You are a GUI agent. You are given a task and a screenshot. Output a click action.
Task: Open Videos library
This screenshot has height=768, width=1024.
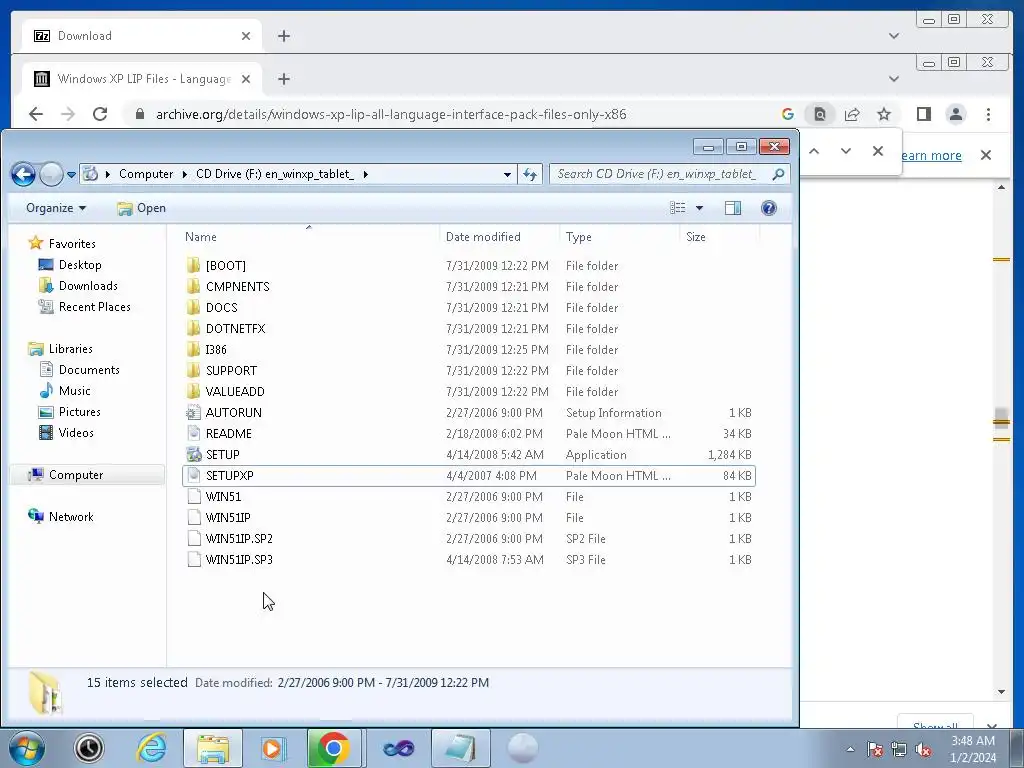67,432
